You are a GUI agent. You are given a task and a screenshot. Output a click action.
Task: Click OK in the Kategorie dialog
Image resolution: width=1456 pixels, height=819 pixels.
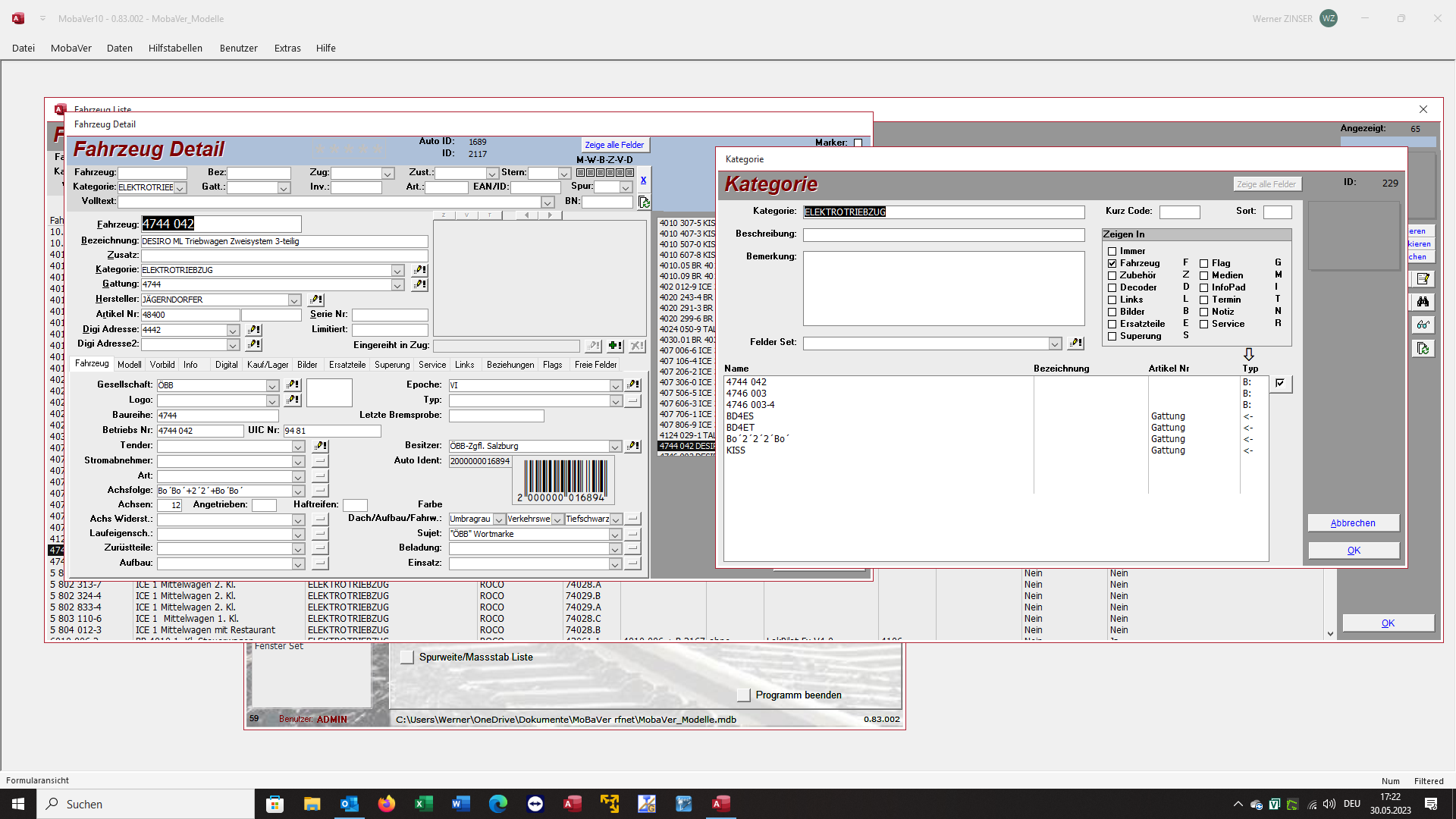pyautogui.click(x=1353, y=551)
